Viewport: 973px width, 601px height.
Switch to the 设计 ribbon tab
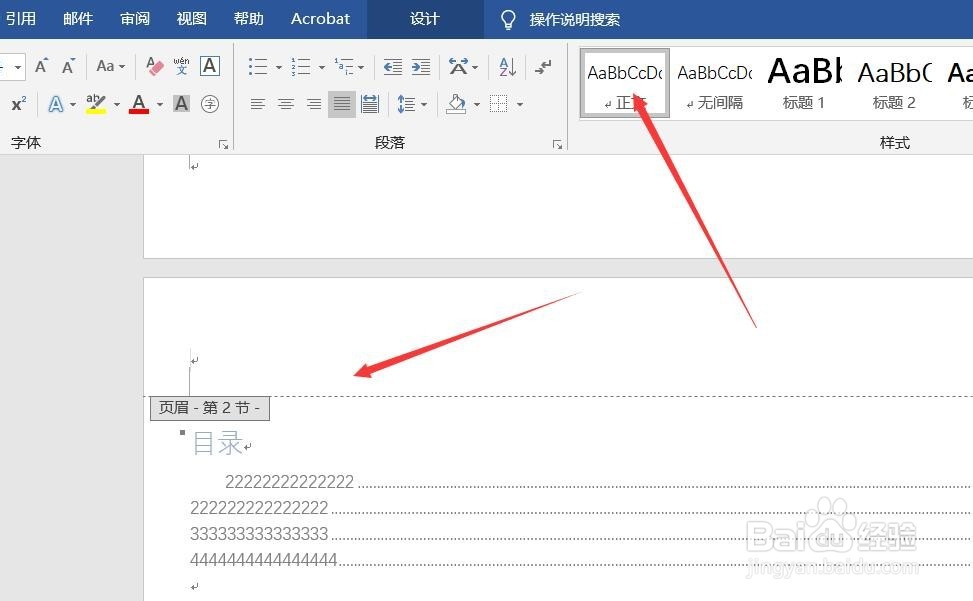point(424,18)
